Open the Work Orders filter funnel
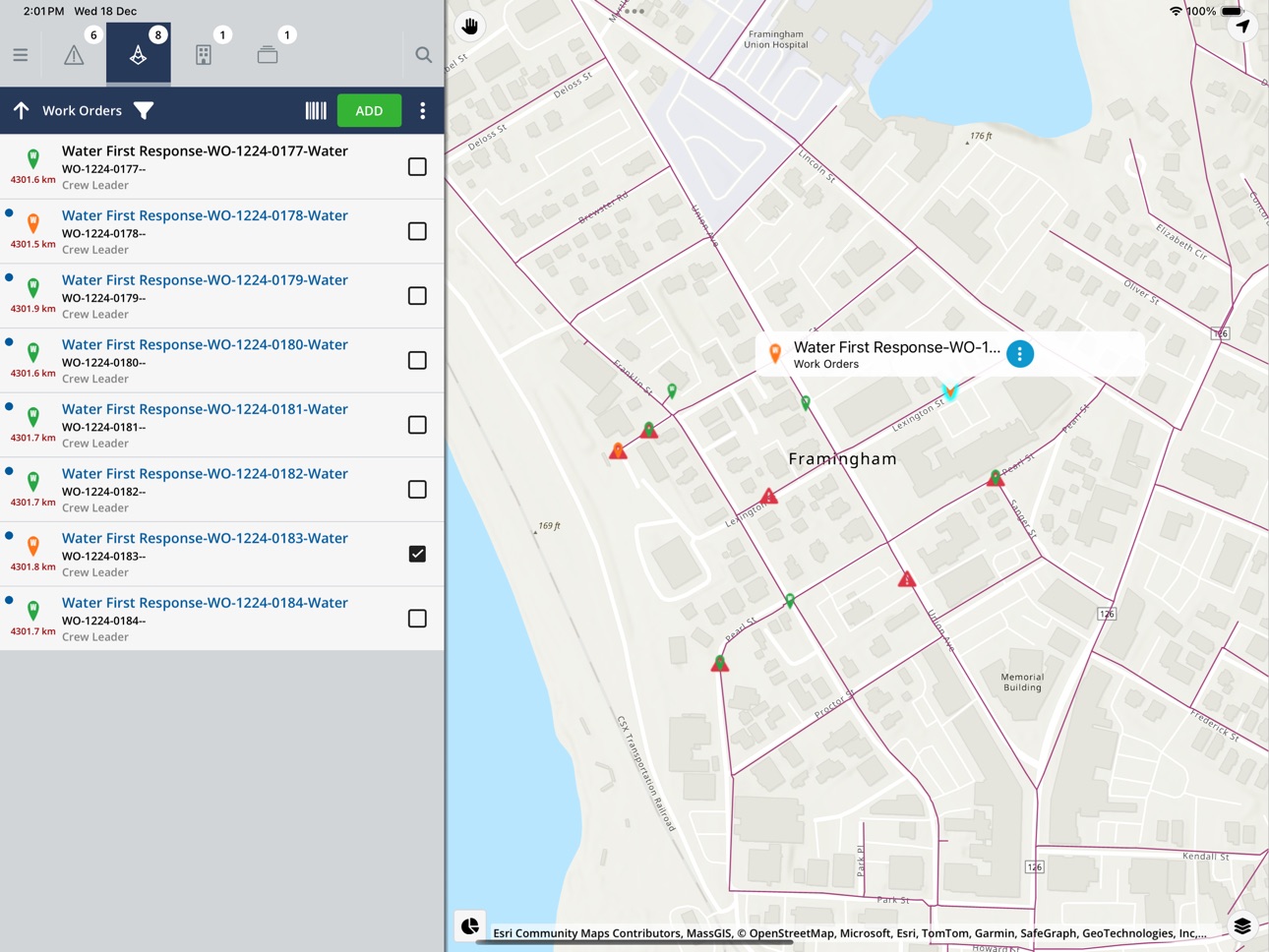This screenshot has height=952, width=1269. (x=144, y=111)
